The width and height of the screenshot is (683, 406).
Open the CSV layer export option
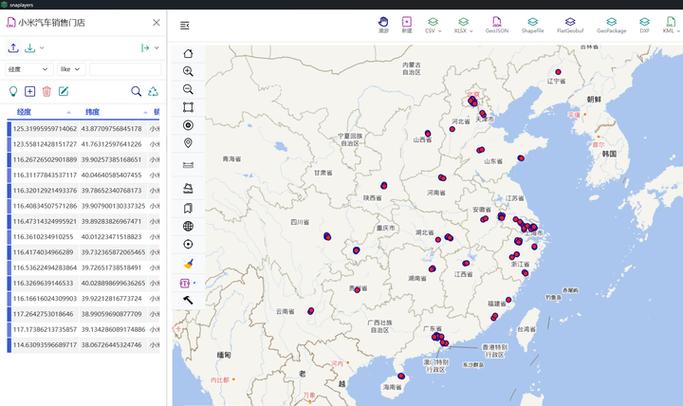[x=433, y=25]
